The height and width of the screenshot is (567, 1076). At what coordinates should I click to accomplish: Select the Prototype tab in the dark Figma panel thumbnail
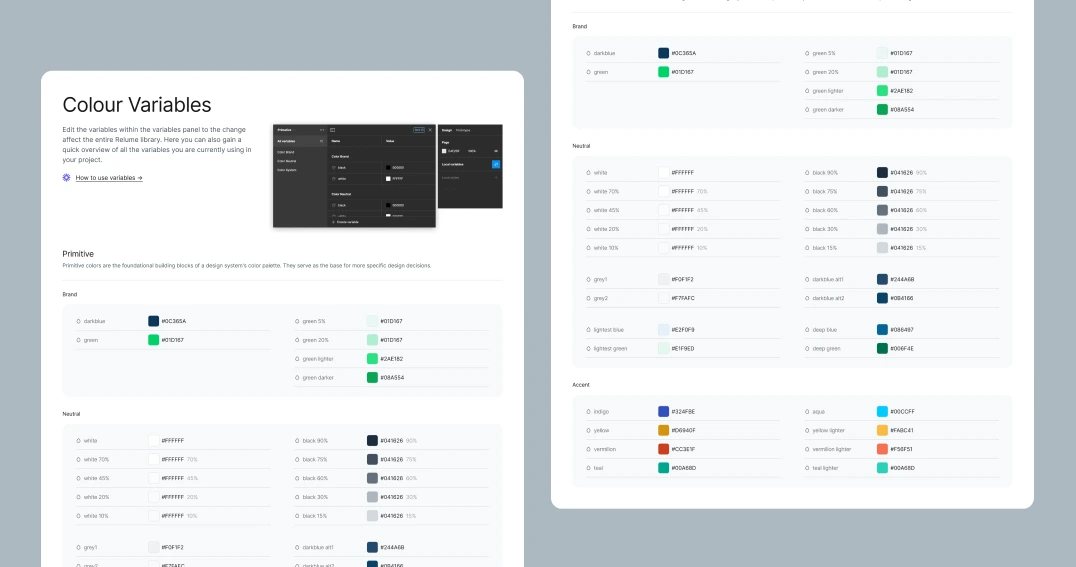[463, 130]
